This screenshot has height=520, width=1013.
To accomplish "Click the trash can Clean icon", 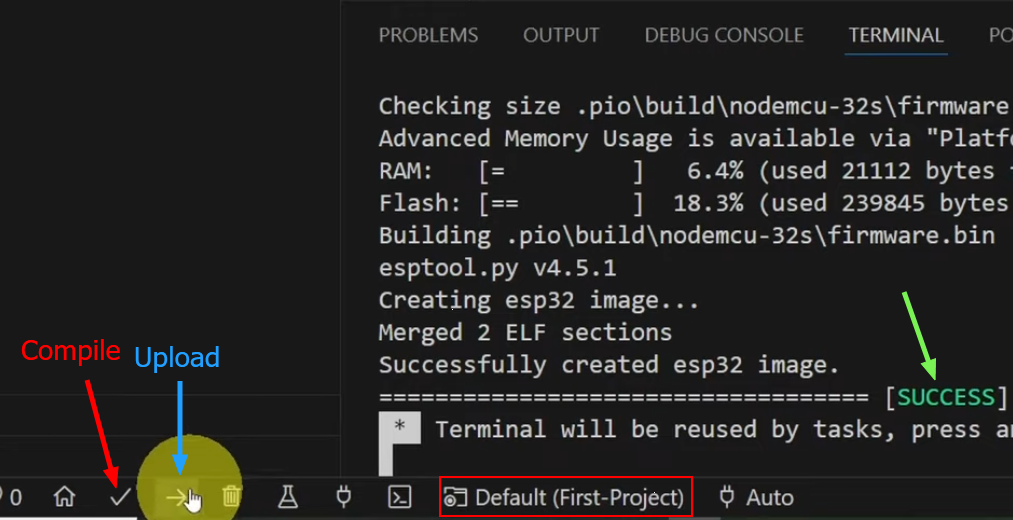I will [x=232, y=497].
